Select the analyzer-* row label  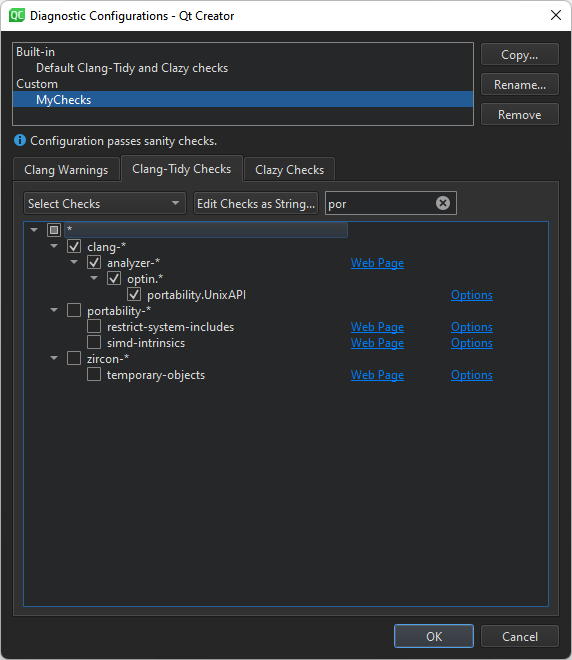(133, 263)
